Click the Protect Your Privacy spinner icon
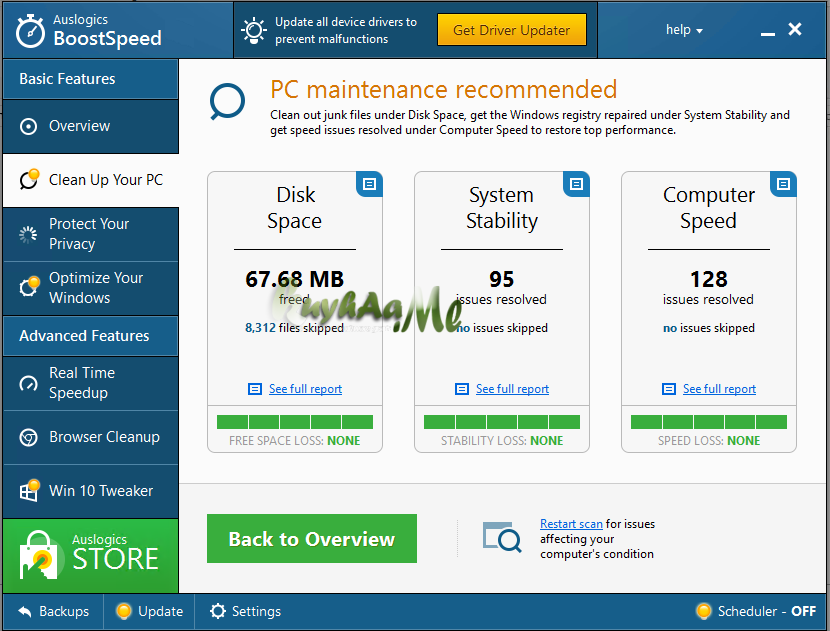Image resolution: width=830 pixels, height=631 pixels. click(28, 234)
